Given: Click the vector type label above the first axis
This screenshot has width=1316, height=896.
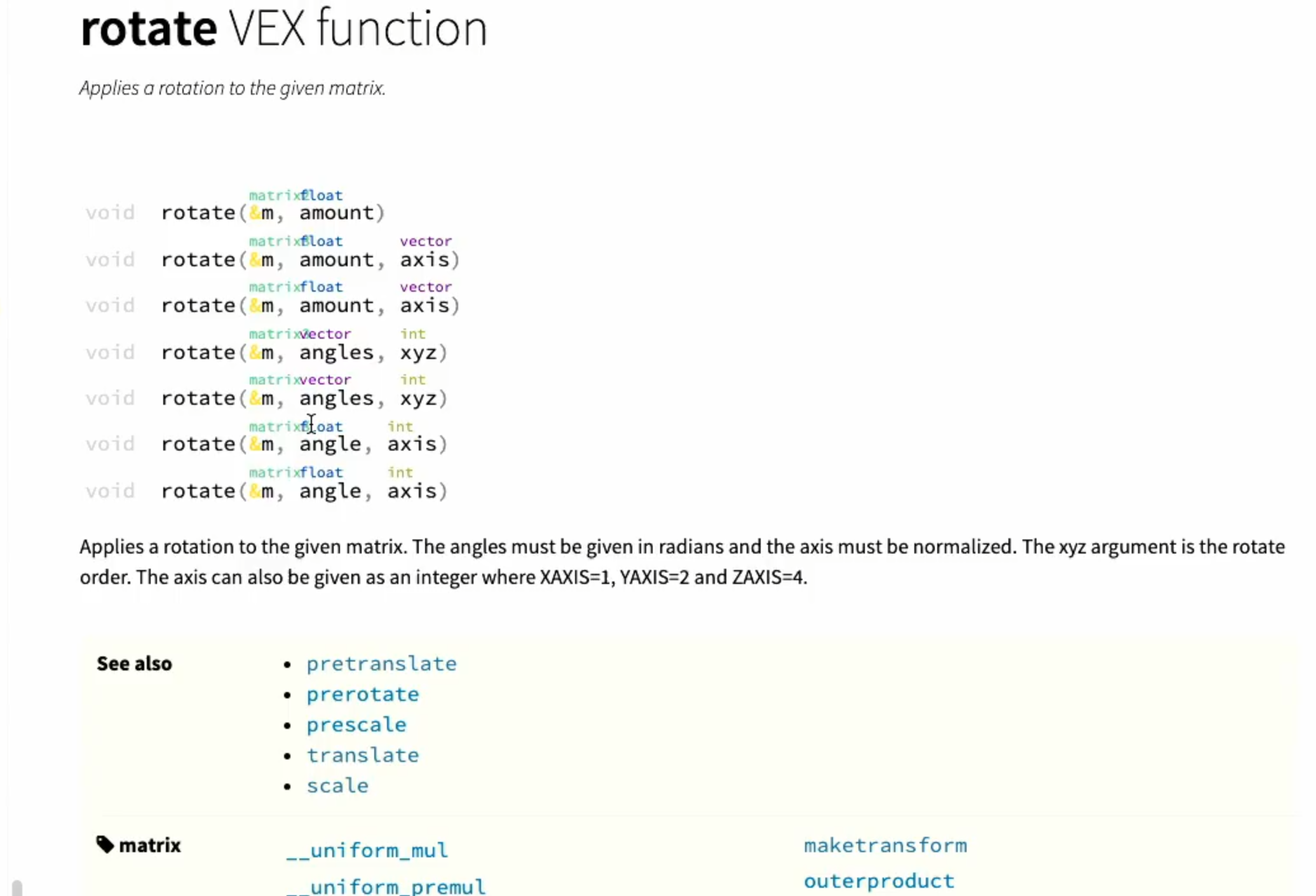Looking at the screenshot, I should 426,241.
